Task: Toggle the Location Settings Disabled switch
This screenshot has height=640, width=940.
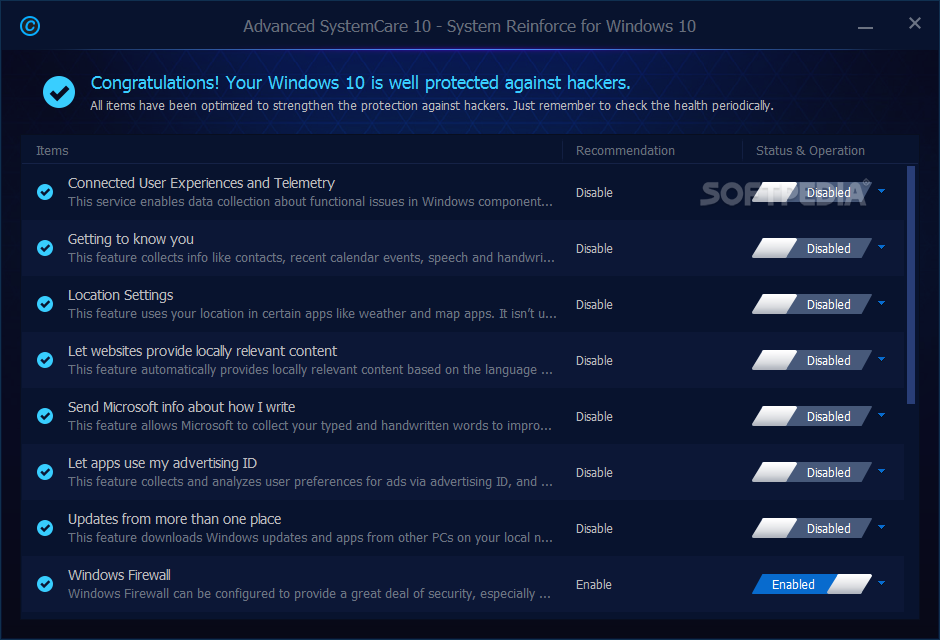Action: 812,304
